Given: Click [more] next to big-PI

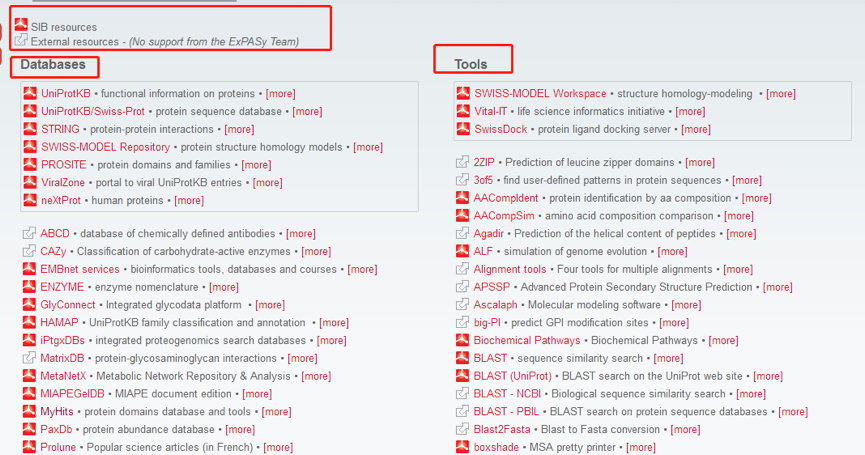Looking at the screenshot, I should click(x=674, y=323).
